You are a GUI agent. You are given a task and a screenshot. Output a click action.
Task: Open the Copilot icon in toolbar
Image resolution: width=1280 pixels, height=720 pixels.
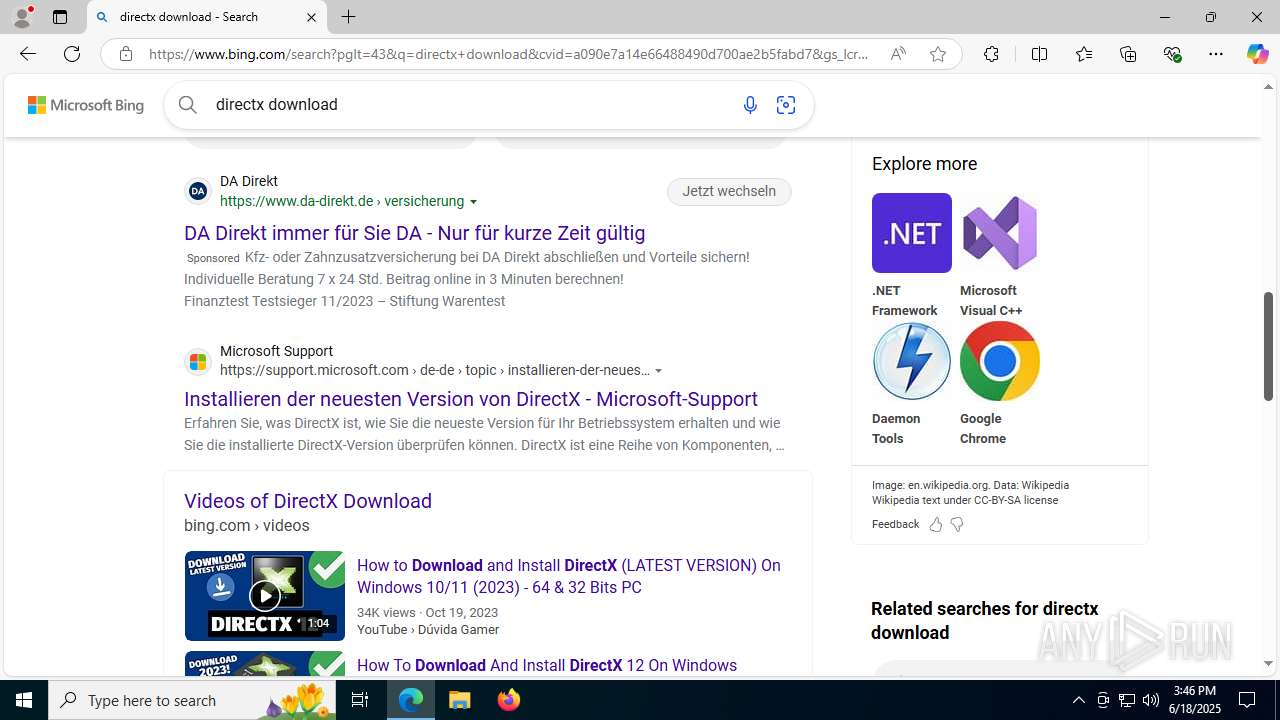(x=1257, y=54)
